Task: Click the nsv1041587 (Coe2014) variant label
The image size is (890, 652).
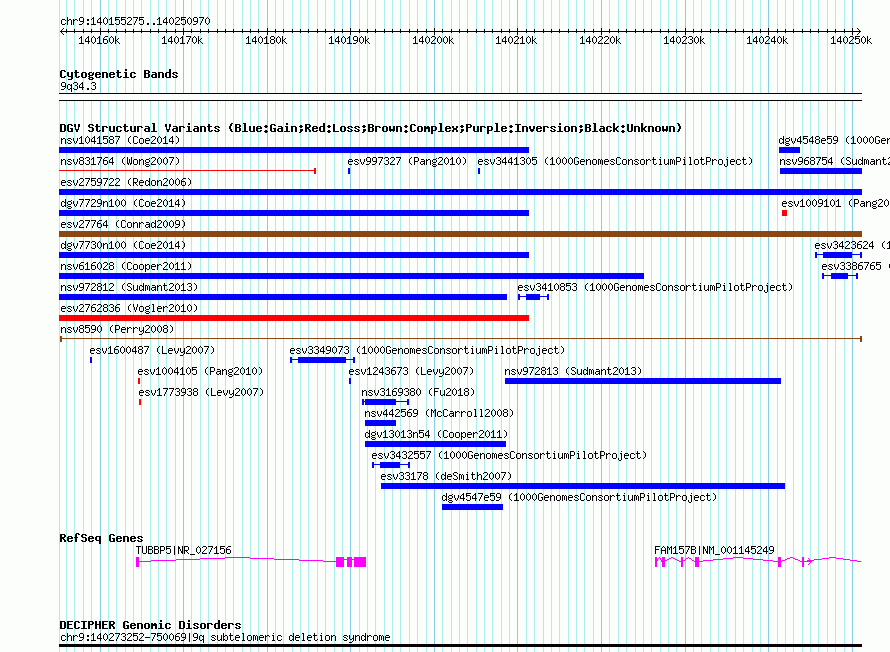Action: tap(120, 140)
